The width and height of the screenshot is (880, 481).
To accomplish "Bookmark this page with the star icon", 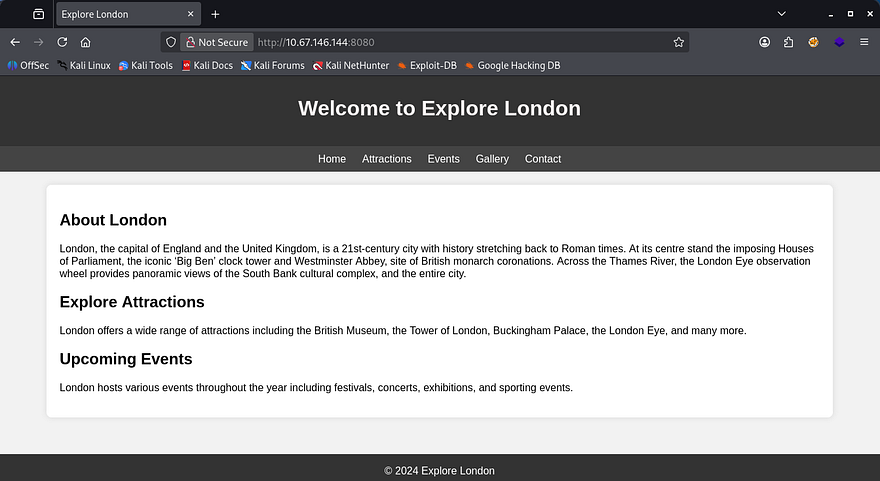I will 679,42.
